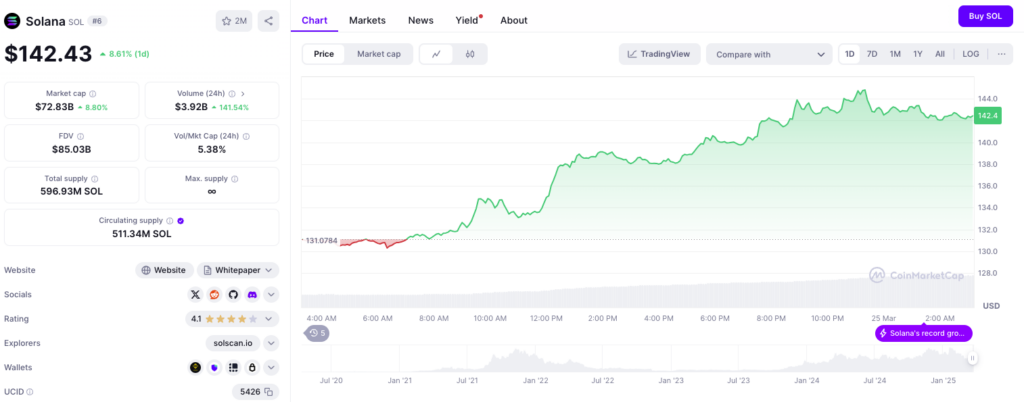Add Solana to watchlist via star button
The width and height of the screenshot is (1024, 402).
point(234,21)
